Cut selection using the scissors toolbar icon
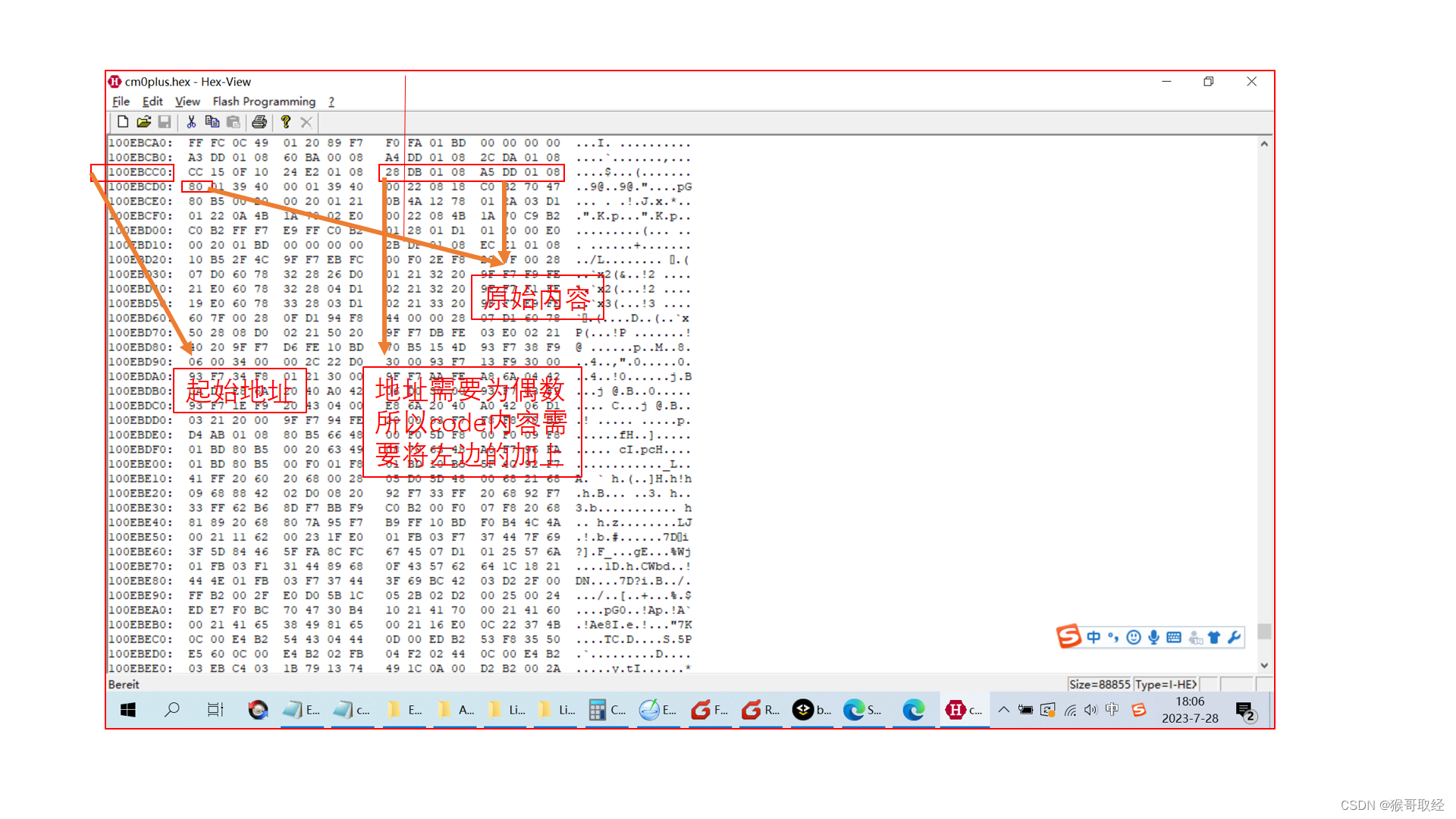 pos(191,121)
